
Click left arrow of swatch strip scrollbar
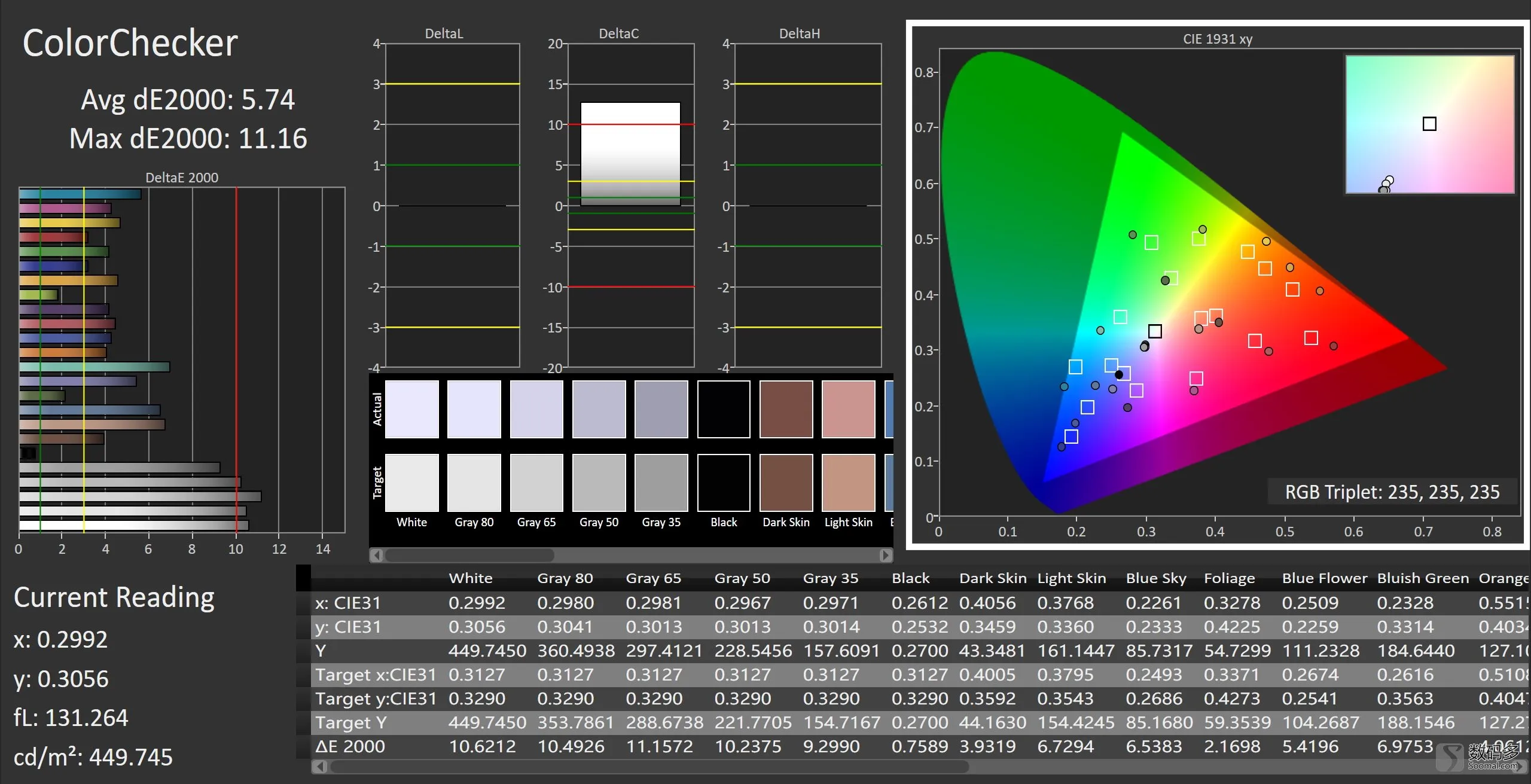pos(376,555)
